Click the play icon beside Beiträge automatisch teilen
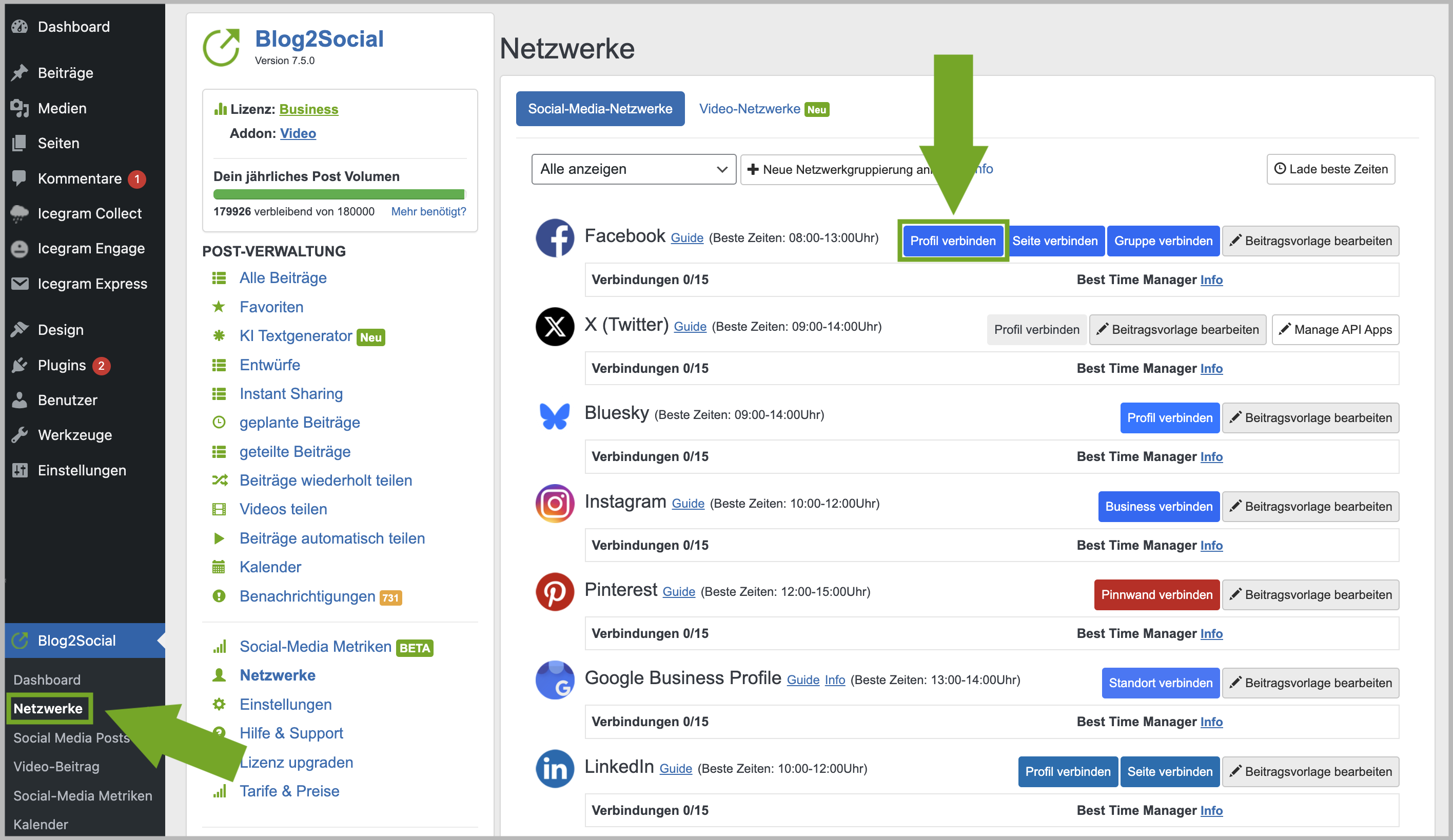Screen dimensions: 1453x840 [219, 538]
